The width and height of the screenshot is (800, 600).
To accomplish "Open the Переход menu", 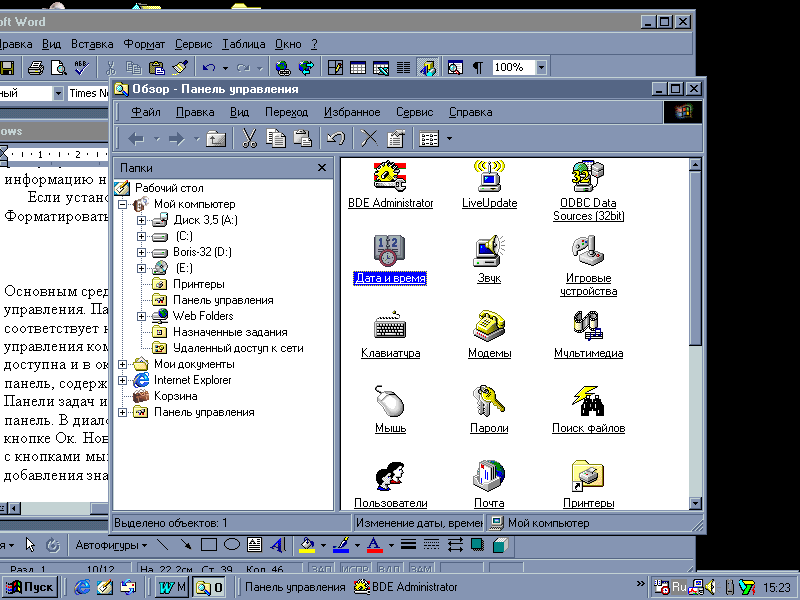I will (286, 112).
